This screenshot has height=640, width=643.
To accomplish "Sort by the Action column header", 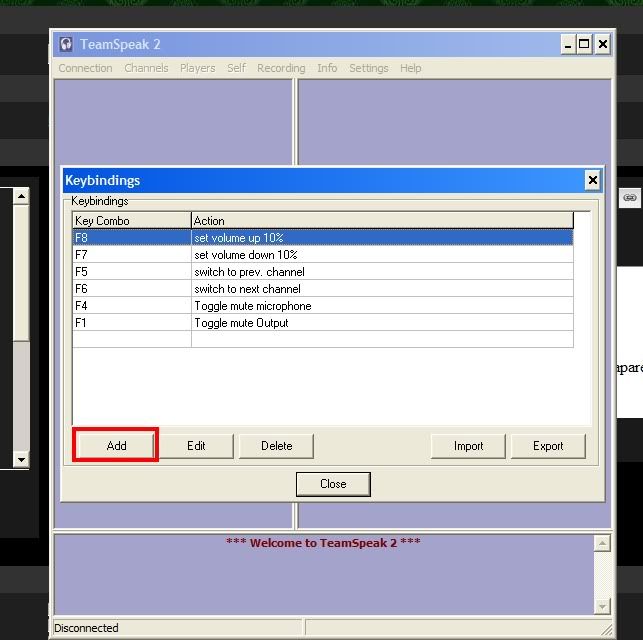I will 382,221.
